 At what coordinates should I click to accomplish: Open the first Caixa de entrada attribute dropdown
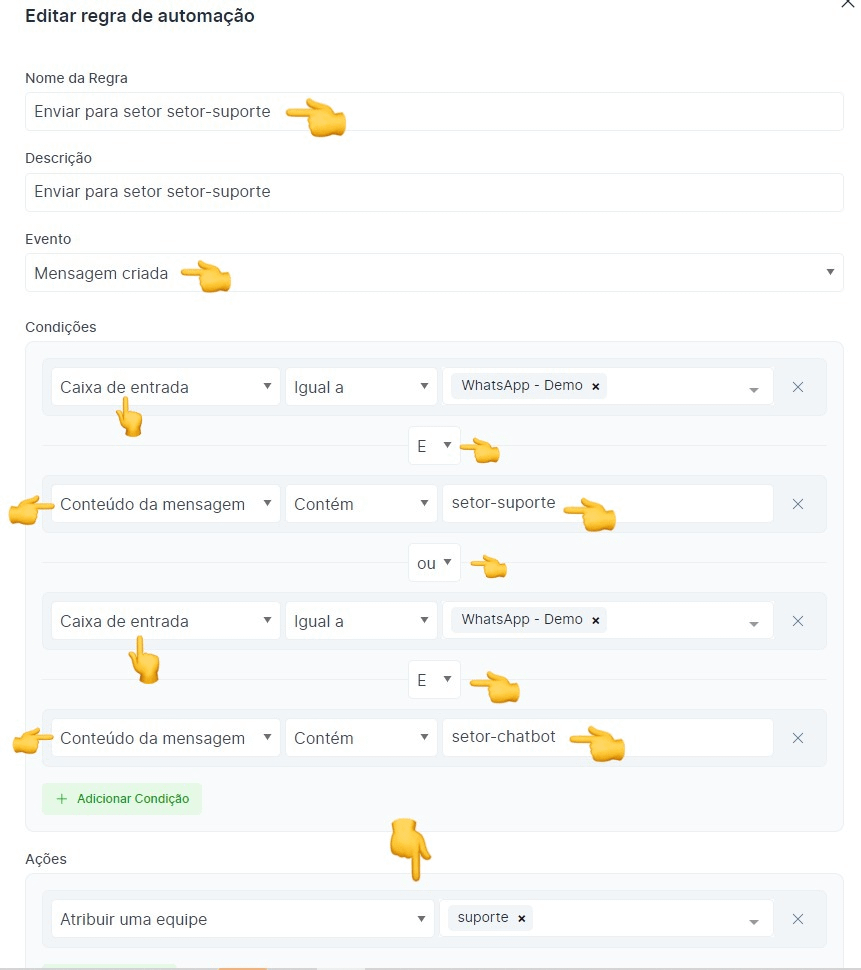(x=165, y=387)
